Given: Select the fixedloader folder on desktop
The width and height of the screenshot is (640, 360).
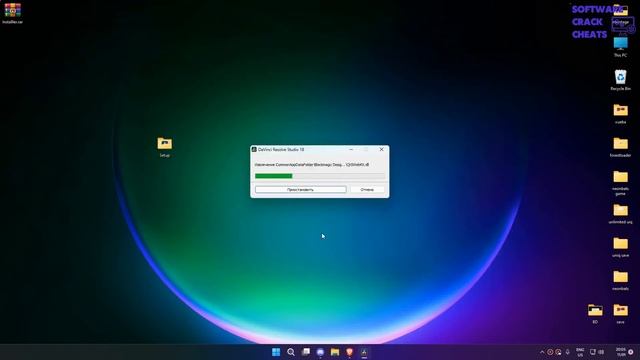Looking at the screenshot, I should pyautogui.click(x=620, y=147).
